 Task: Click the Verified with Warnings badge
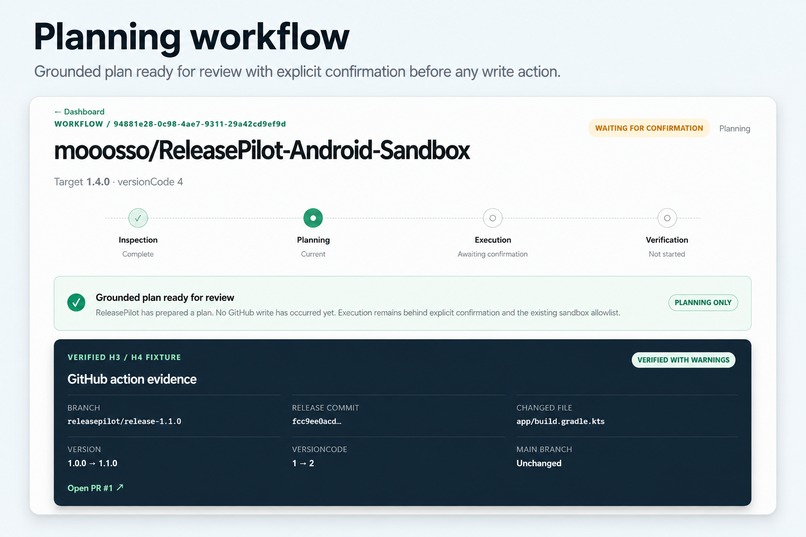tap(683, 360)
